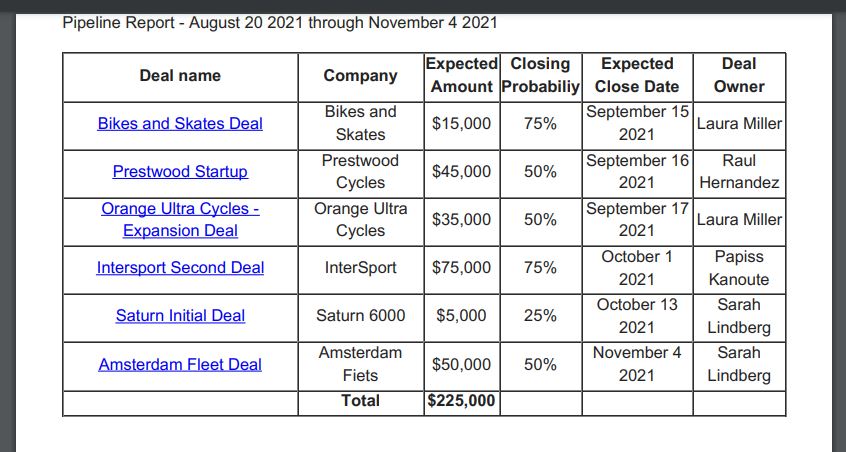Follow the Orange Ultra Cycles - Expansion Deal link
Image resolution: width=846 pixels, height=452 pixels.
pyautogui.click(x=180, y=220)
